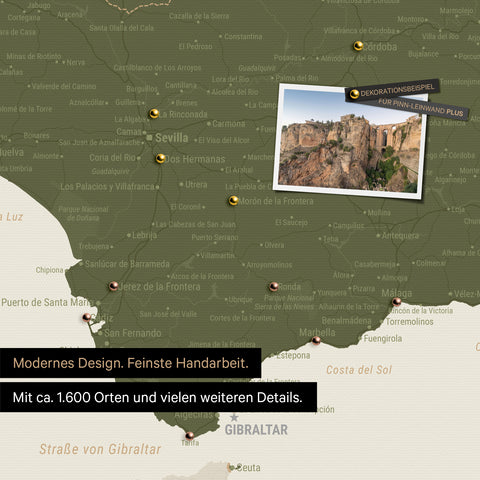Click the 'Modernes Design. Feinste Handarbeit.' banner
Viewport: 480px width, 480px height.
[130, 363]
